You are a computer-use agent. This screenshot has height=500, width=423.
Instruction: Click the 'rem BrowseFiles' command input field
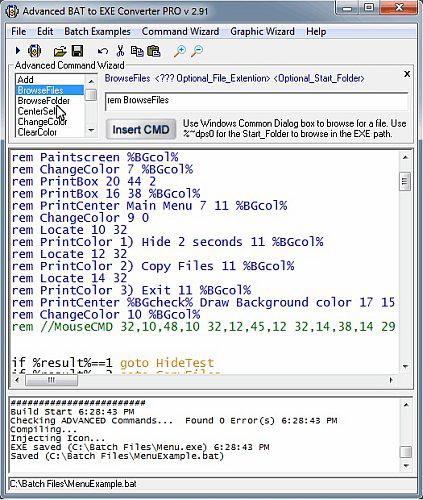point(256,101)
